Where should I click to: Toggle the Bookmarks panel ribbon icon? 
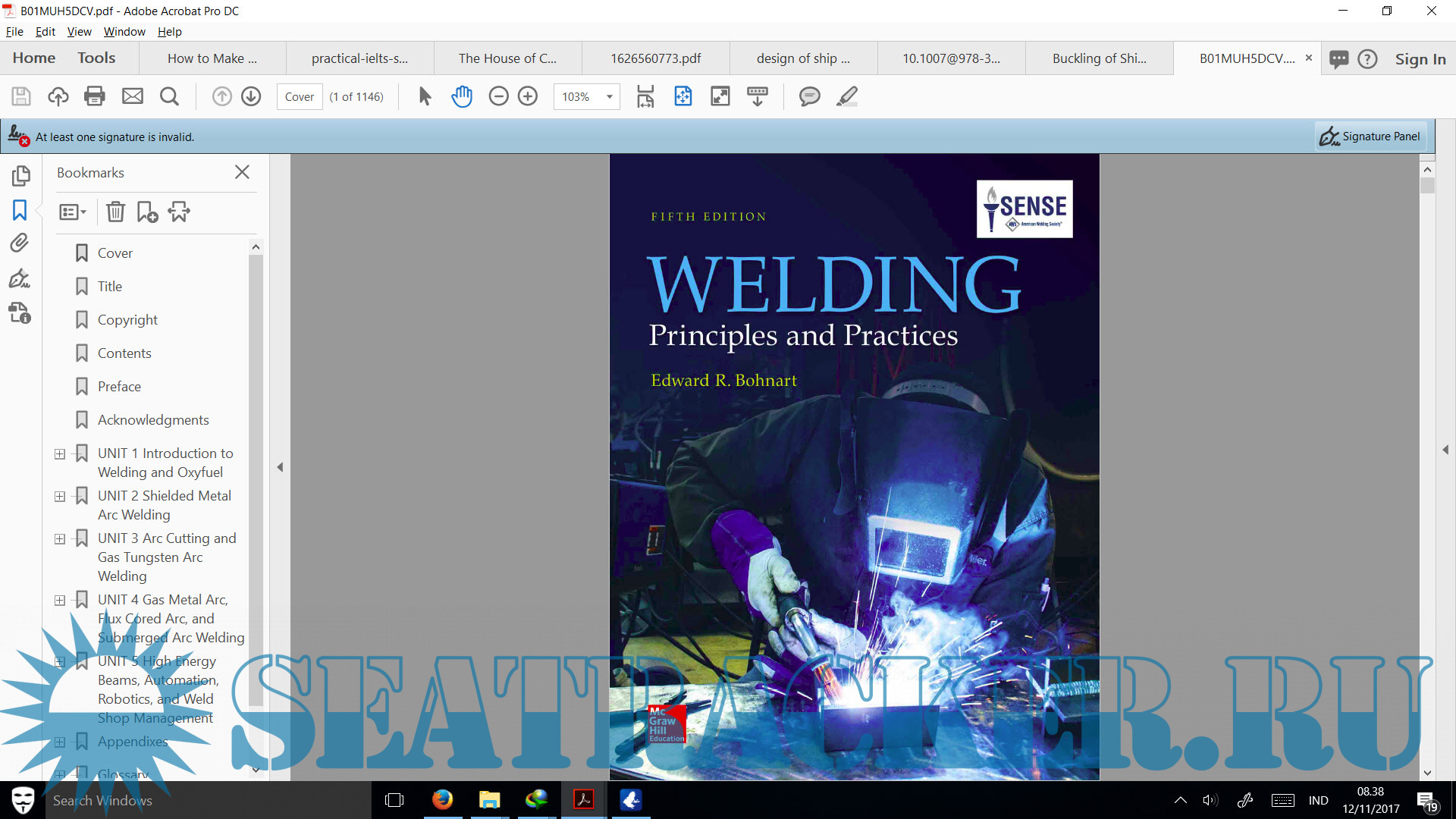tap(20, 210)
